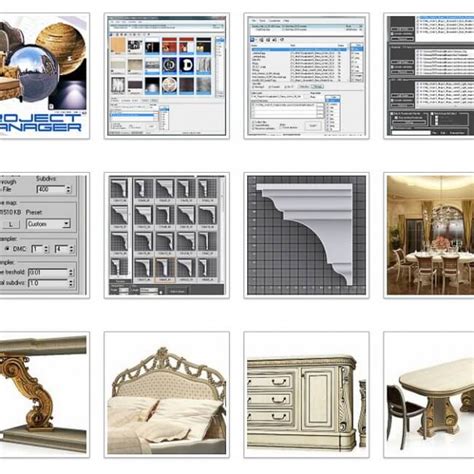Open the classic bed with headboard thumbnail
474x474 pixels.
tap(166, 395)
